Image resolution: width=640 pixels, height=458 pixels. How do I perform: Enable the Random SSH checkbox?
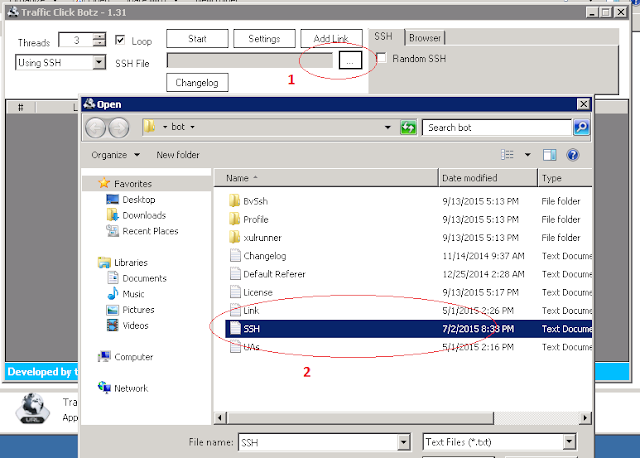pos(382,58)
